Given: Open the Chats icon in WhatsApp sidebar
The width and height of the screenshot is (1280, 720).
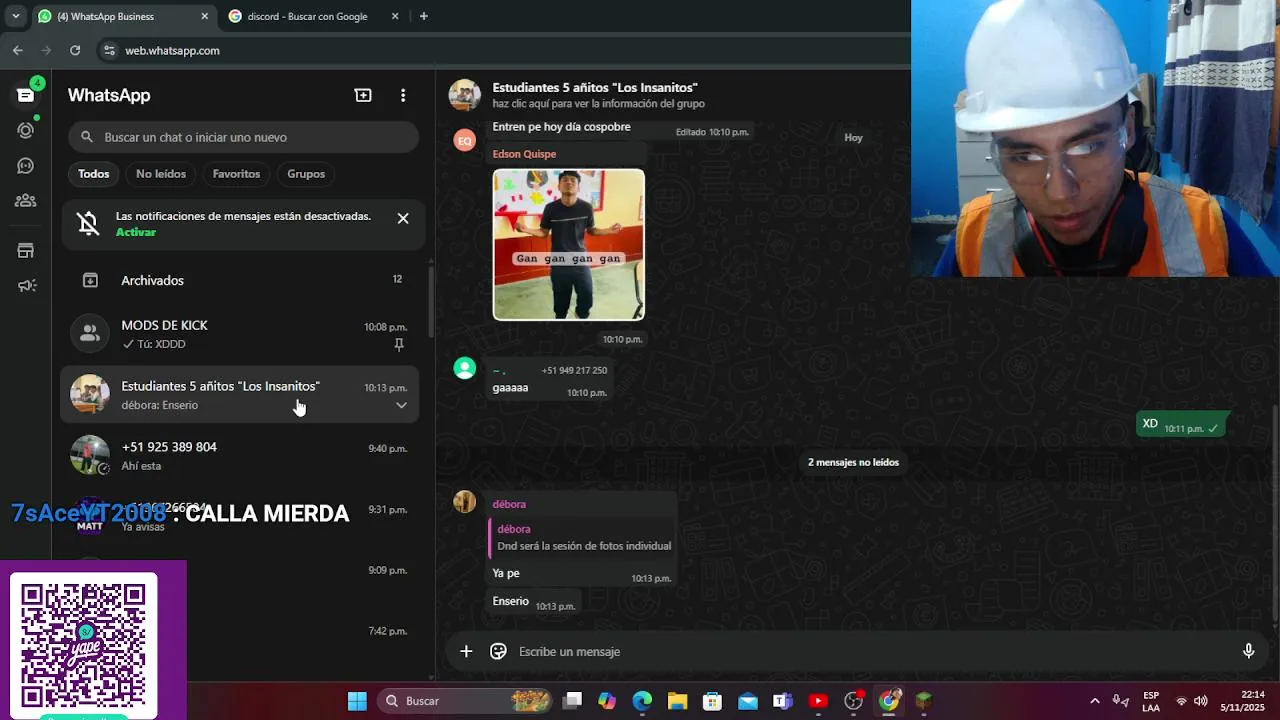Looking at the screenshot, I should click(26, 95).
